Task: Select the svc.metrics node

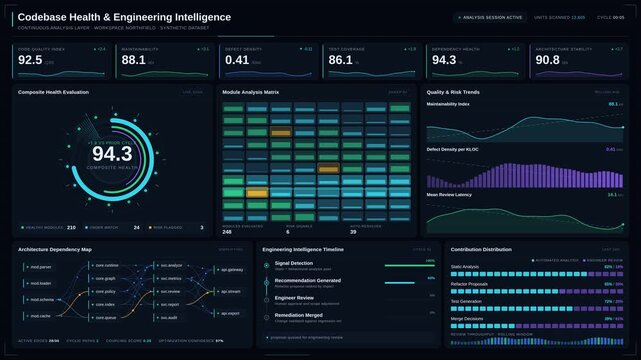Action: (169, 278)
